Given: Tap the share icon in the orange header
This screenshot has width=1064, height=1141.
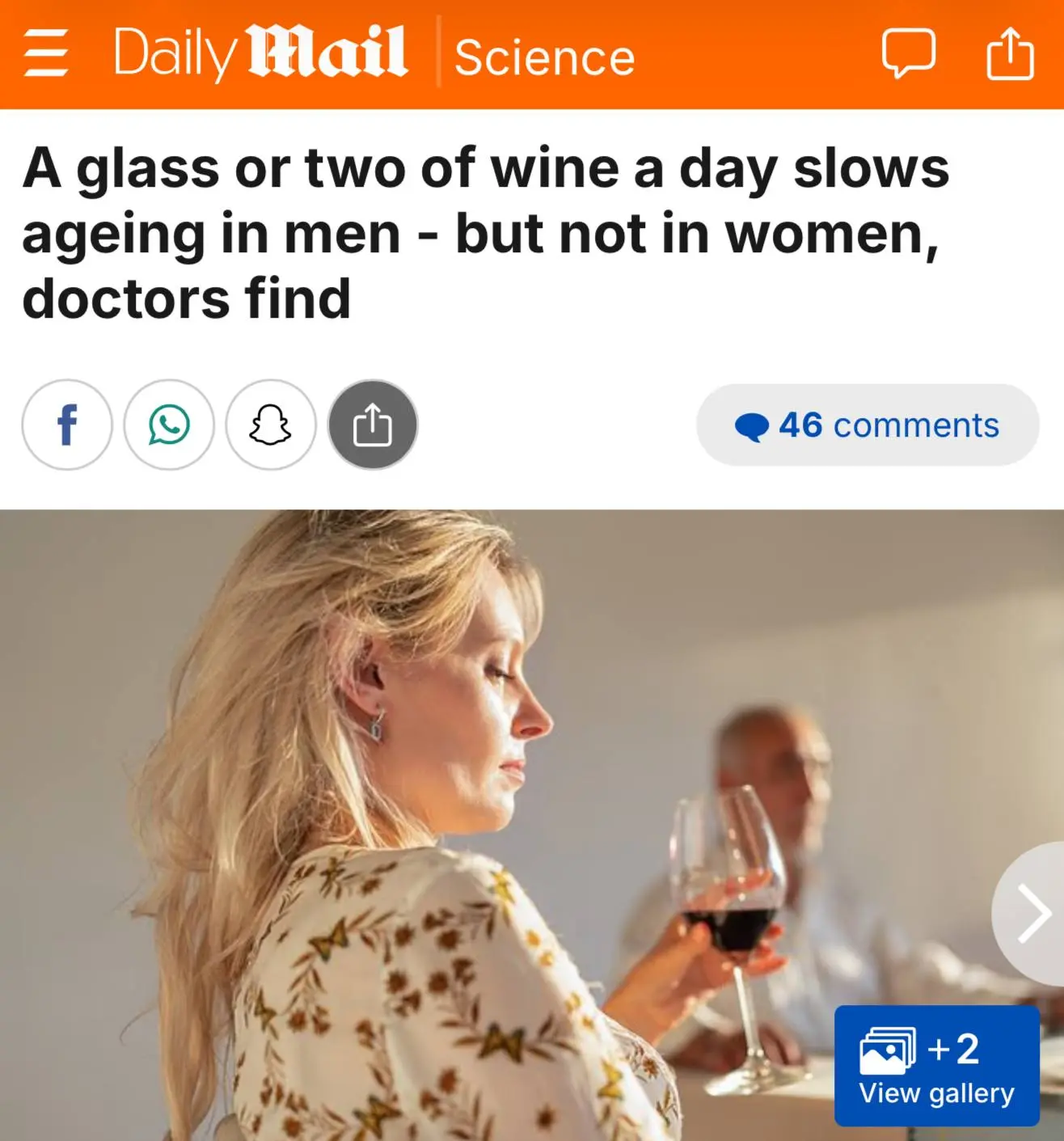Looking at the screenshot, I should click(x=1011, y=53).
